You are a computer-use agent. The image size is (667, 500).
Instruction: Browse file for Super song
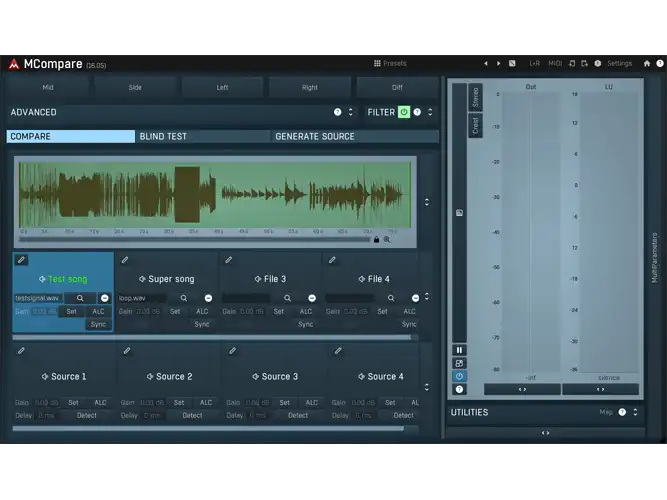(184, 298)
